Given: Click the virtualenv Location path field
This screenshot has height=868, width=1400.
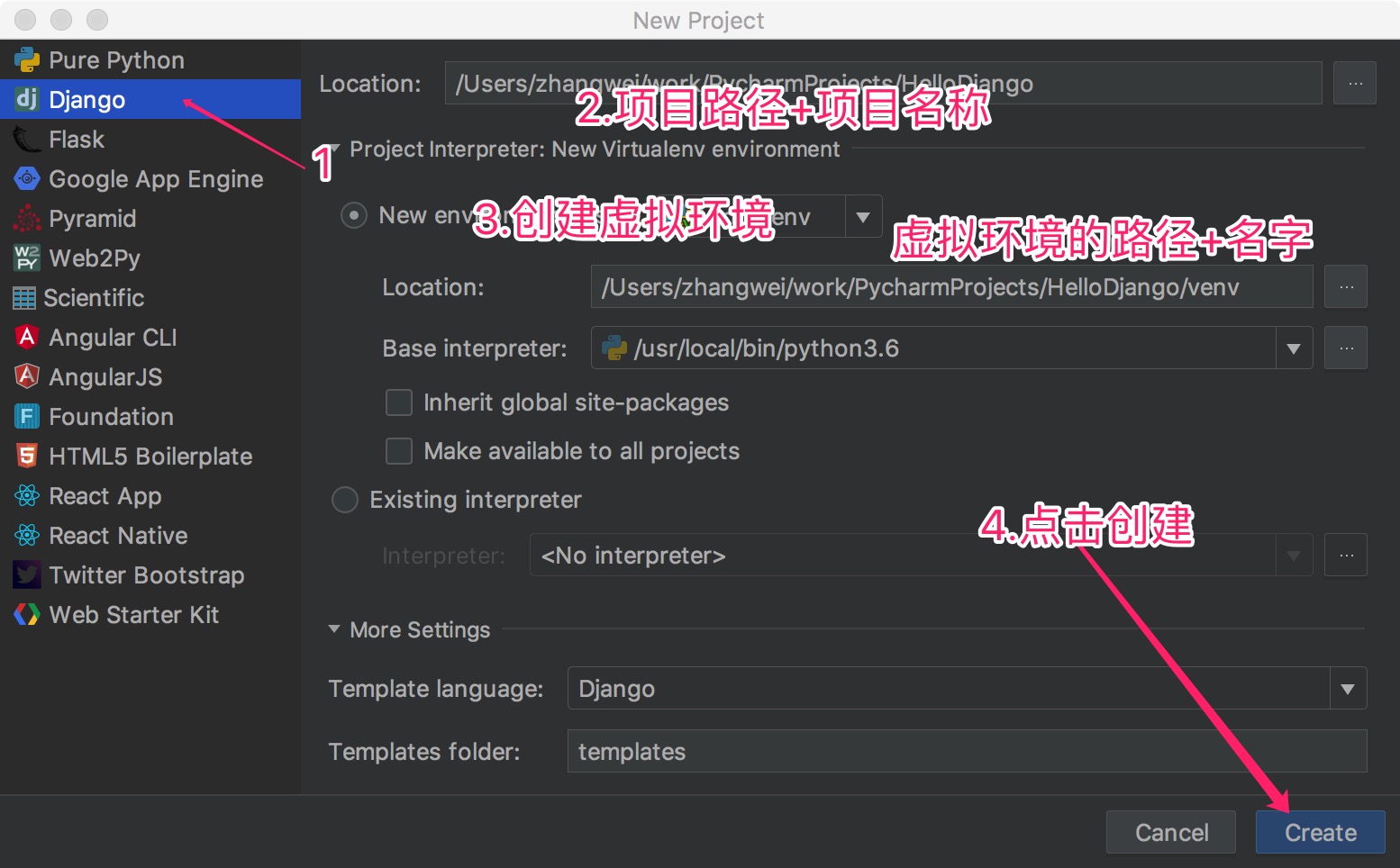Looking at the screenshot, I should [x=952, y=287].
